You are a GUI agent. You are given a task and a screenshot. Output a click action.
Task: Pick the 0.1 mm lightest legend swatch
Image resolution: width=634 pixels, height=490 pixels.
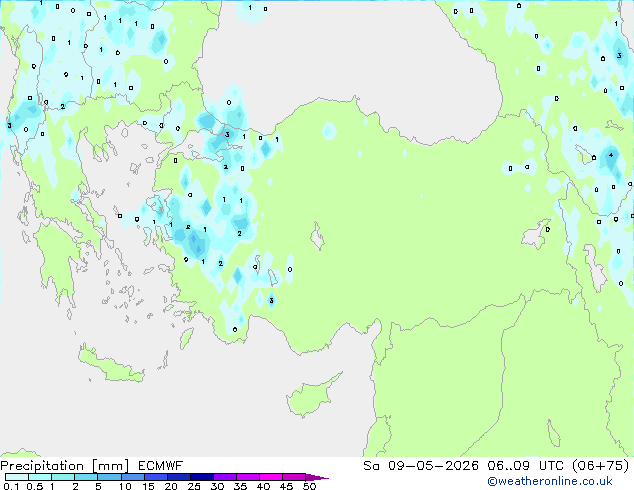(x=17, y=477)
